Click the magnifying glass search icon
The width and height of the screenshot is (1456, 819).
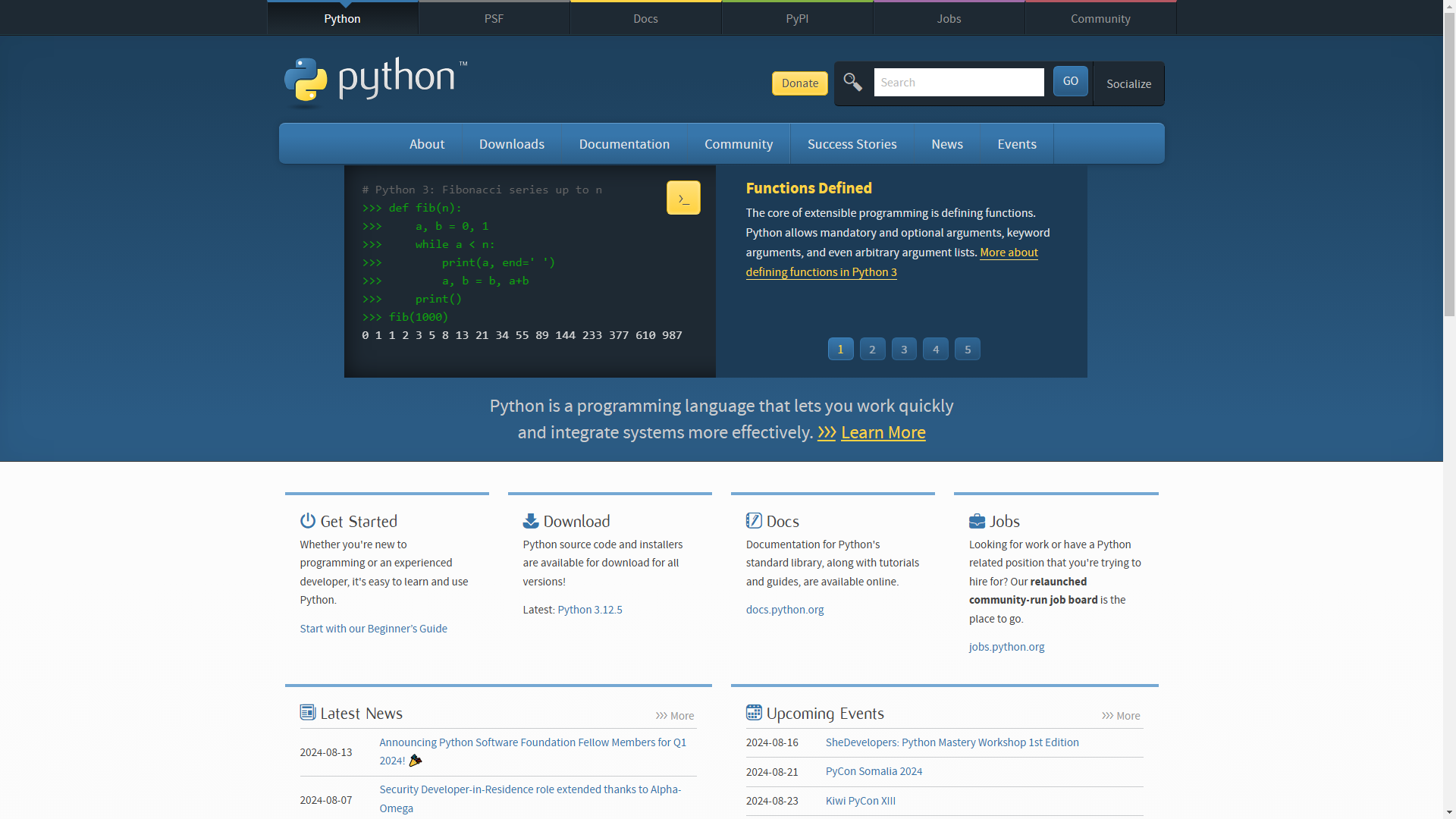coord(852,82)
